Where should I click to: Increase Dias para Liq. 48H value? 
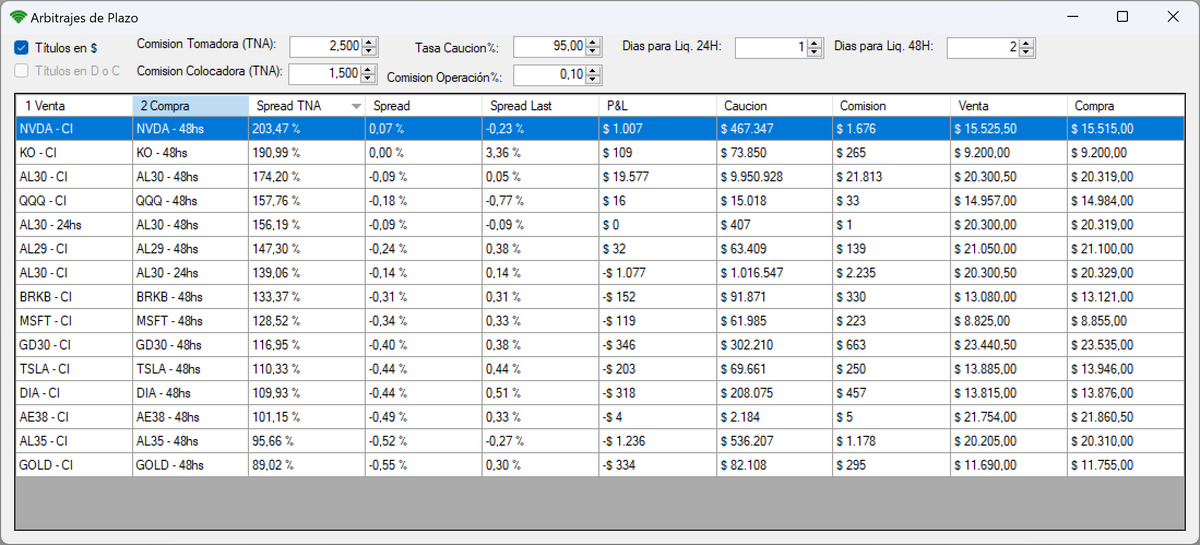(x=1027, y=42)
